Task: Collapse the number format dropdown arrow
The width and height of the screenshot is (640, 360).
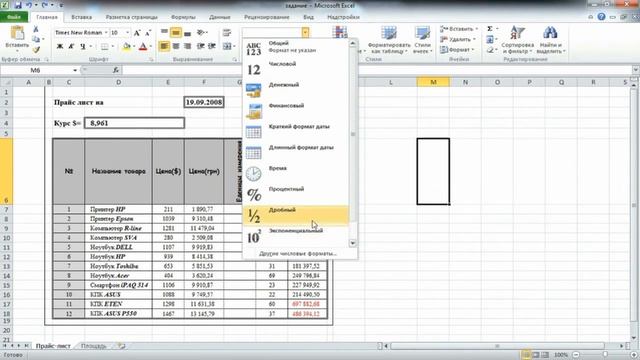Action: pos(305,33)
